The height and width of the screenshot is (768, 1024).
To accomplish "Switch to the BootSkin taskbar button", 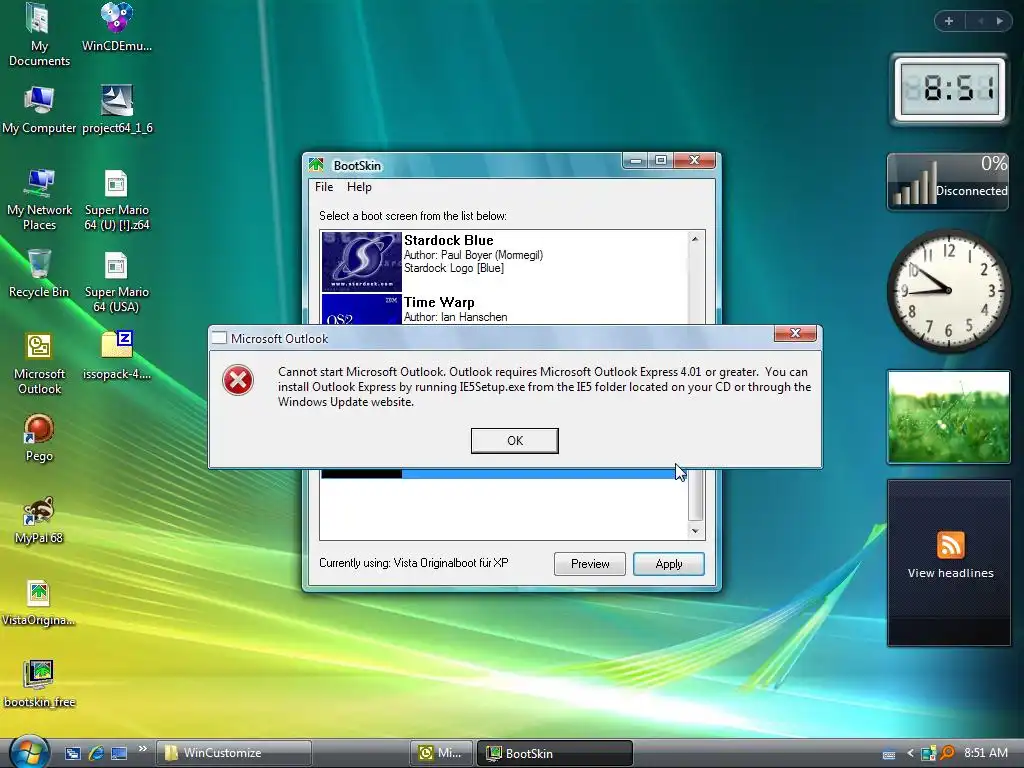I will [x=554, y=753].
